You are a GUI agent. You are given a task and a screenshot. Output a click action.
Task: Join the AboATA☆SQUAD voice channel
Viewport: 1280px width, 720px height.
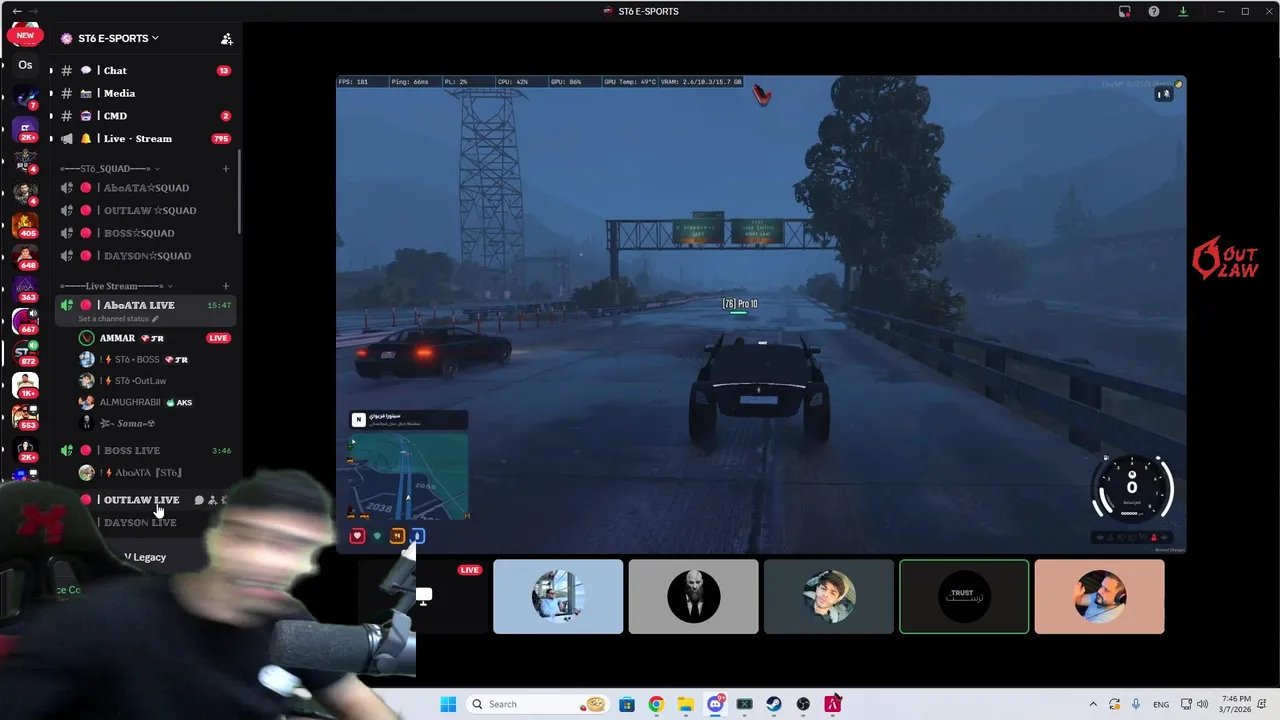pyautogui.click(x=145, y=188)
